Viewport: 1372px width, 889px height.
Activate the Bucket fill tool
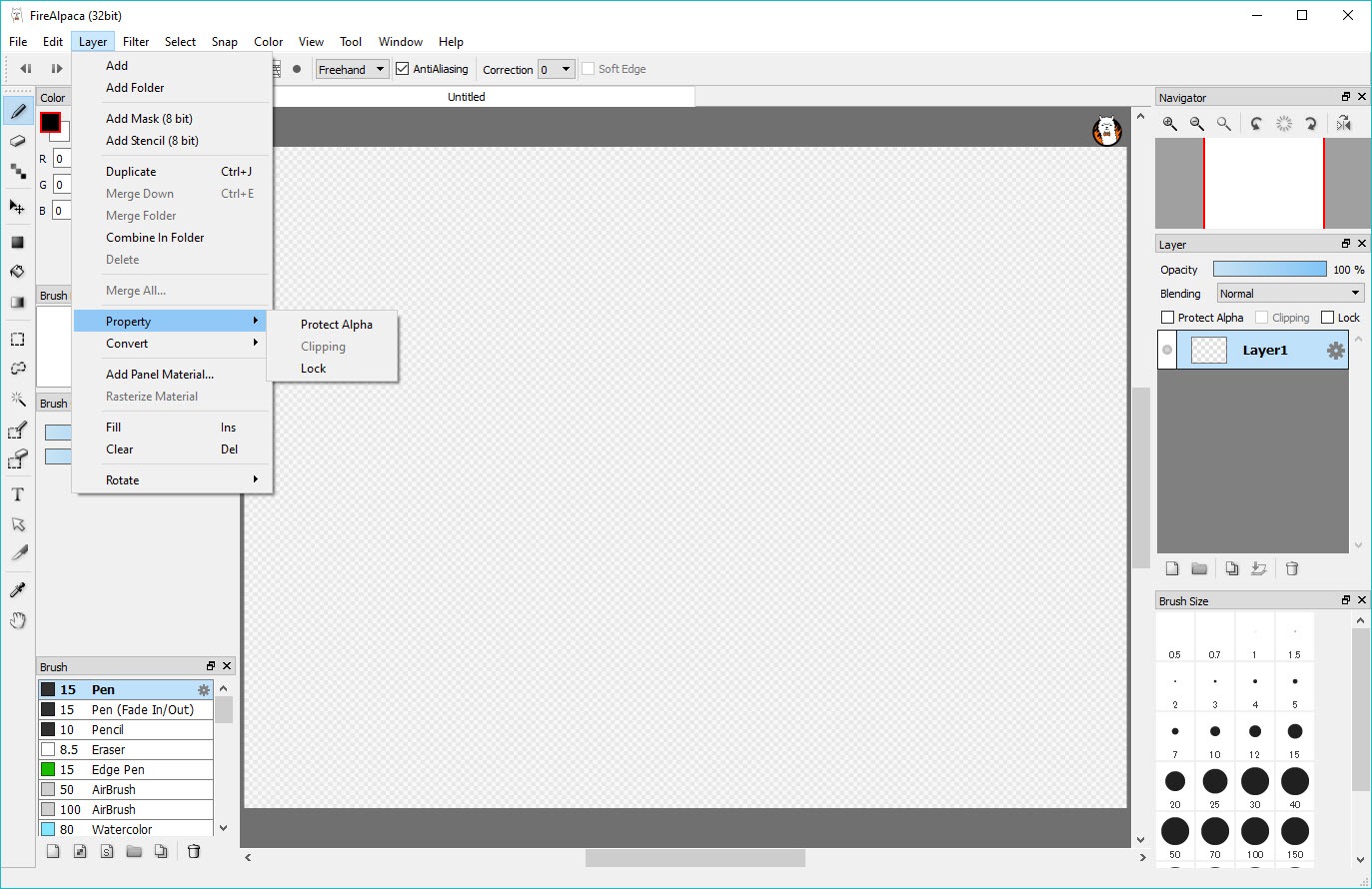17,272
